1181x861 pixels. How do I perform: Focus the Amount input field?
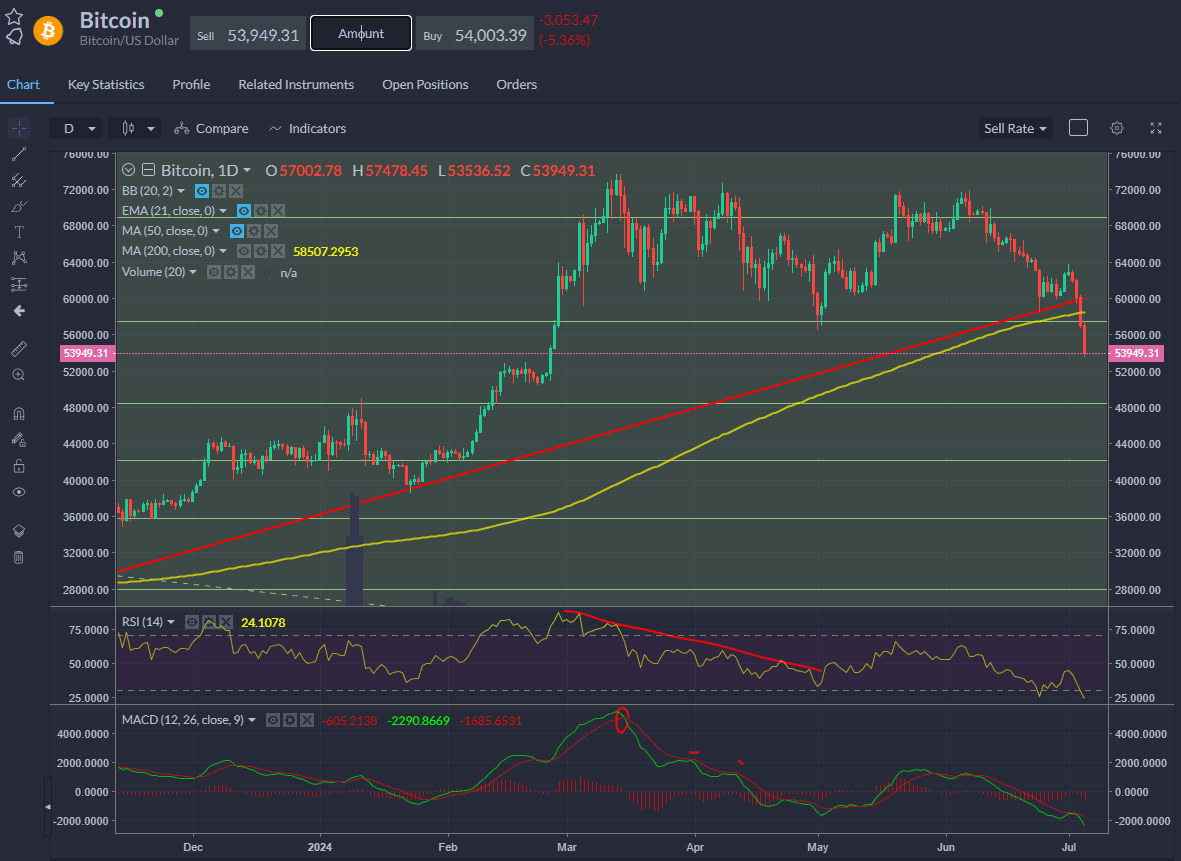pos(361,34)
